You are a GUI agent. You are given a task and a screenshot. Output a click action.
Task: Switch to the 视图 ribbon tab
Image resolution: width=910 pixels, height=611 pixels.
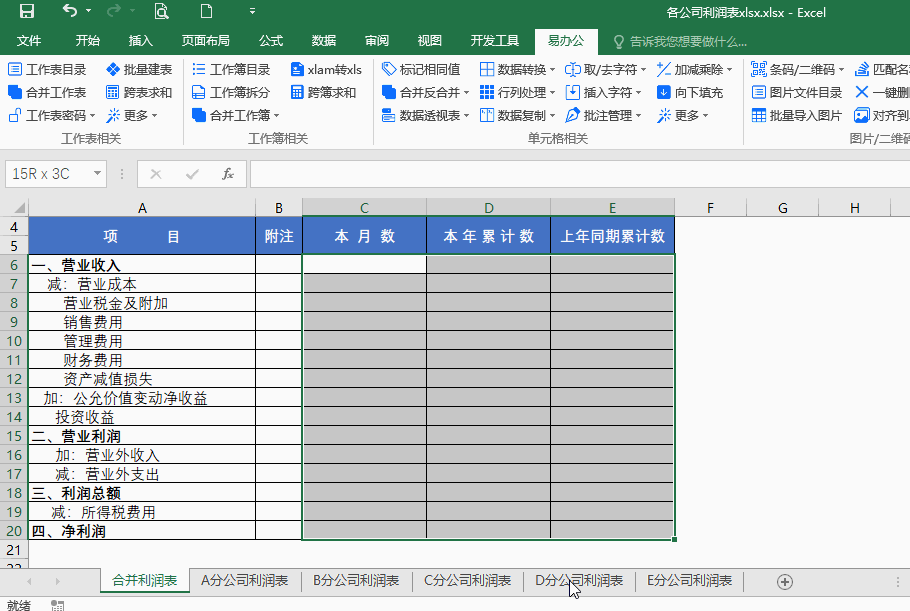(x=429, y=41)
